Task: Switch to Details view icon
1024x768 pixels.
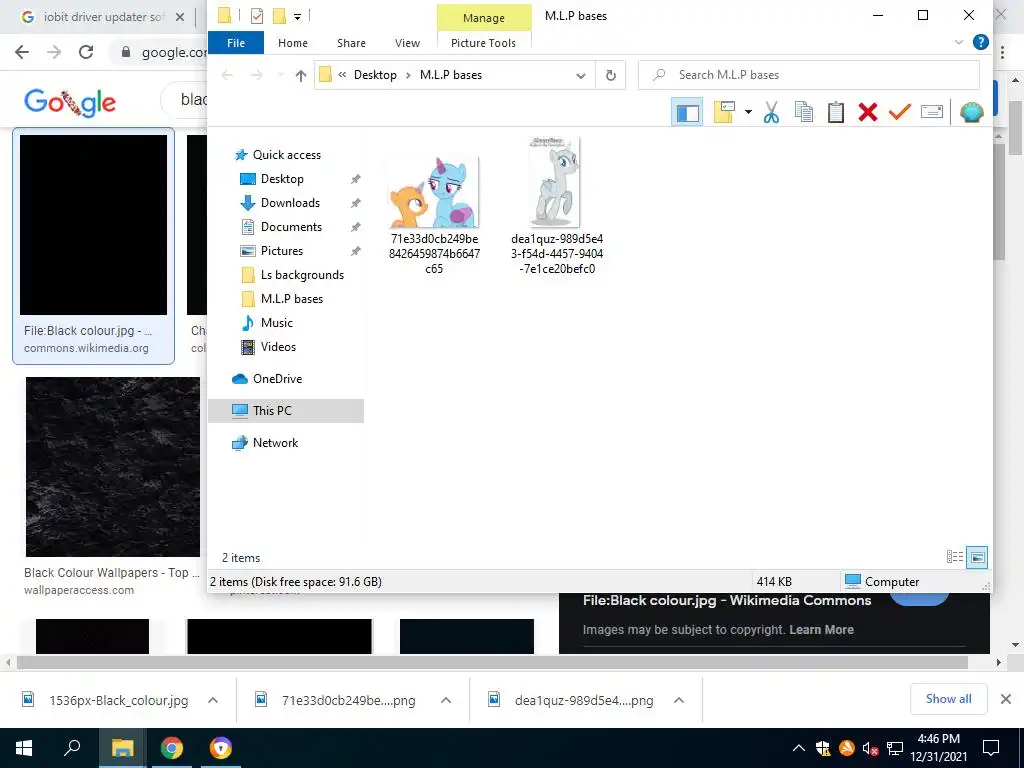Action: (x=955, y=557)
